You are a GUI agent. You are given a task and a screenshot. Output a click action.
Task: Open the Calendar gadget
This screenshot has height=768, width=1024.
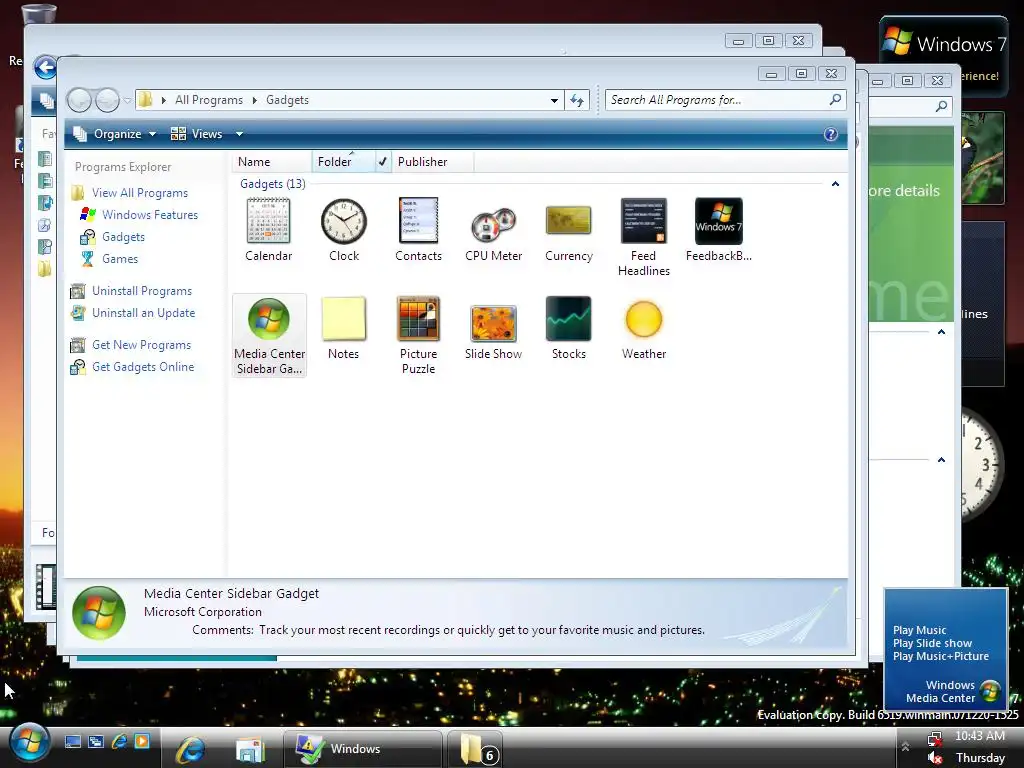(x=268, y=229)
